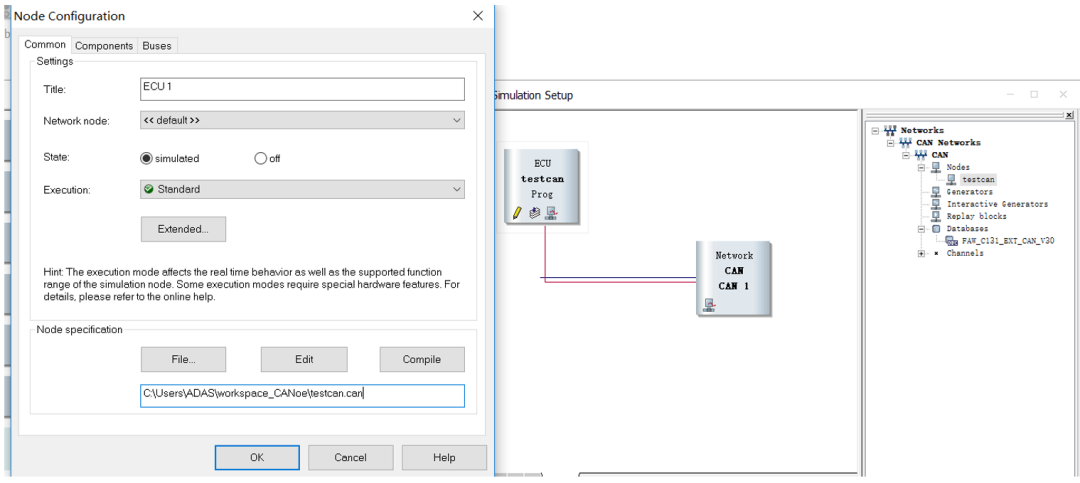Switch to the Components tab
1080x483 pixels.
[x=104, y=45]
